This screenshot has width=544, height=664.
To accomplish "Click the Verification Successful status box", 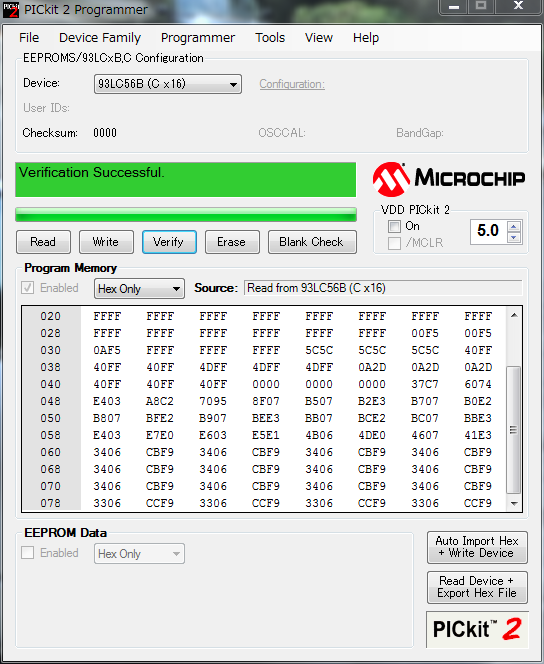I will (x=185, y=180).
